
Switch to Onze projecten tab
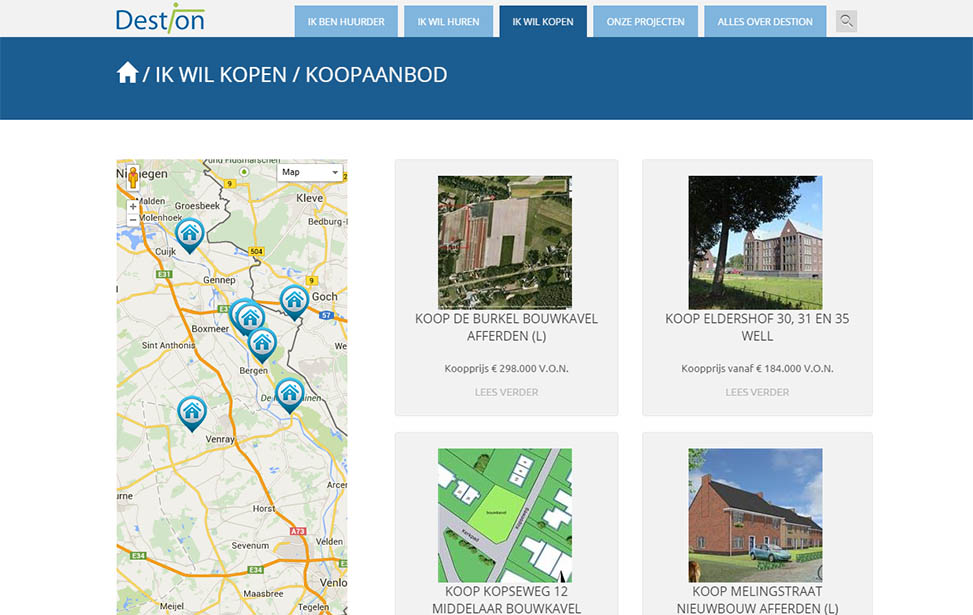point(645,21)
